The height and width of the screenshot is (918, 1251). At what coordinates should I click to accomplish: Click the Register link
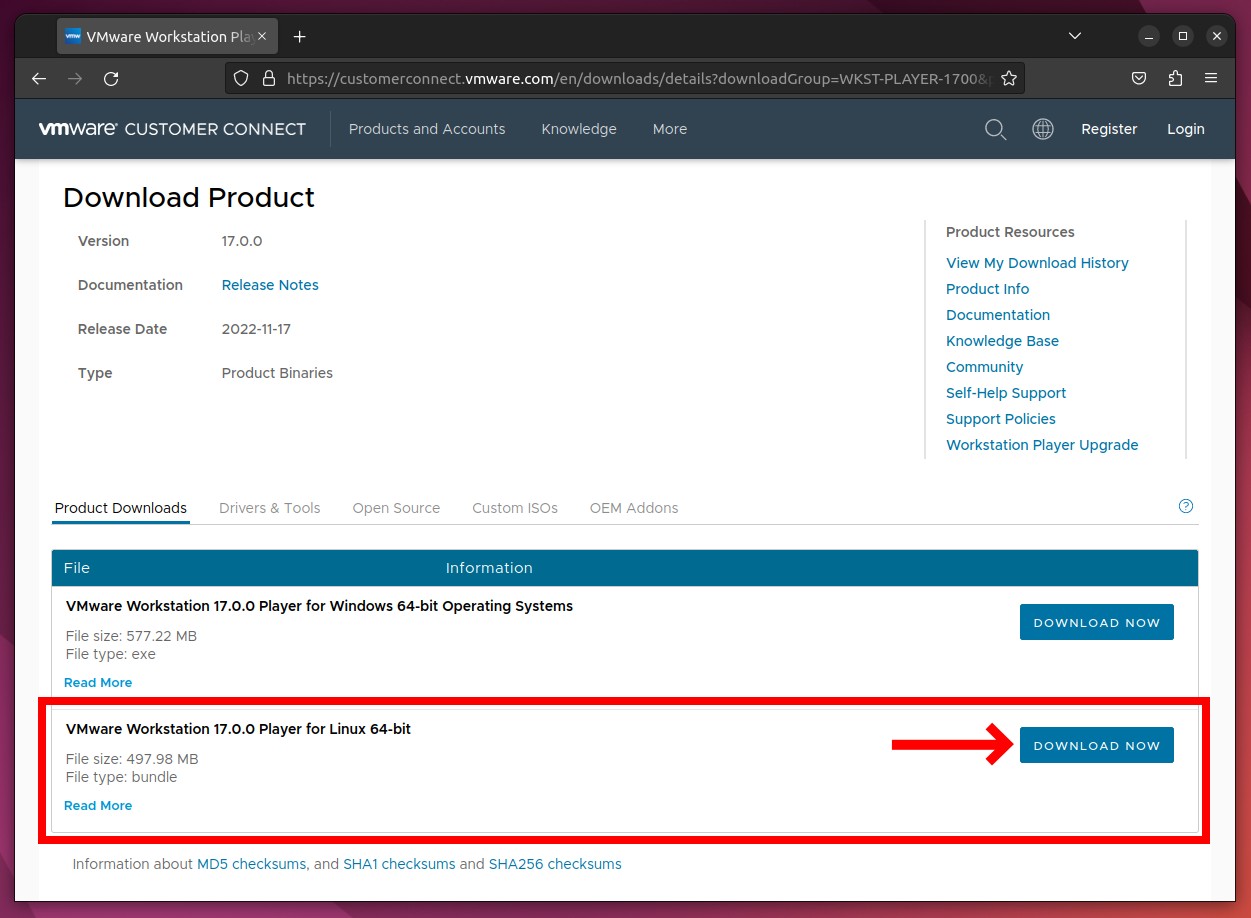1109,129
